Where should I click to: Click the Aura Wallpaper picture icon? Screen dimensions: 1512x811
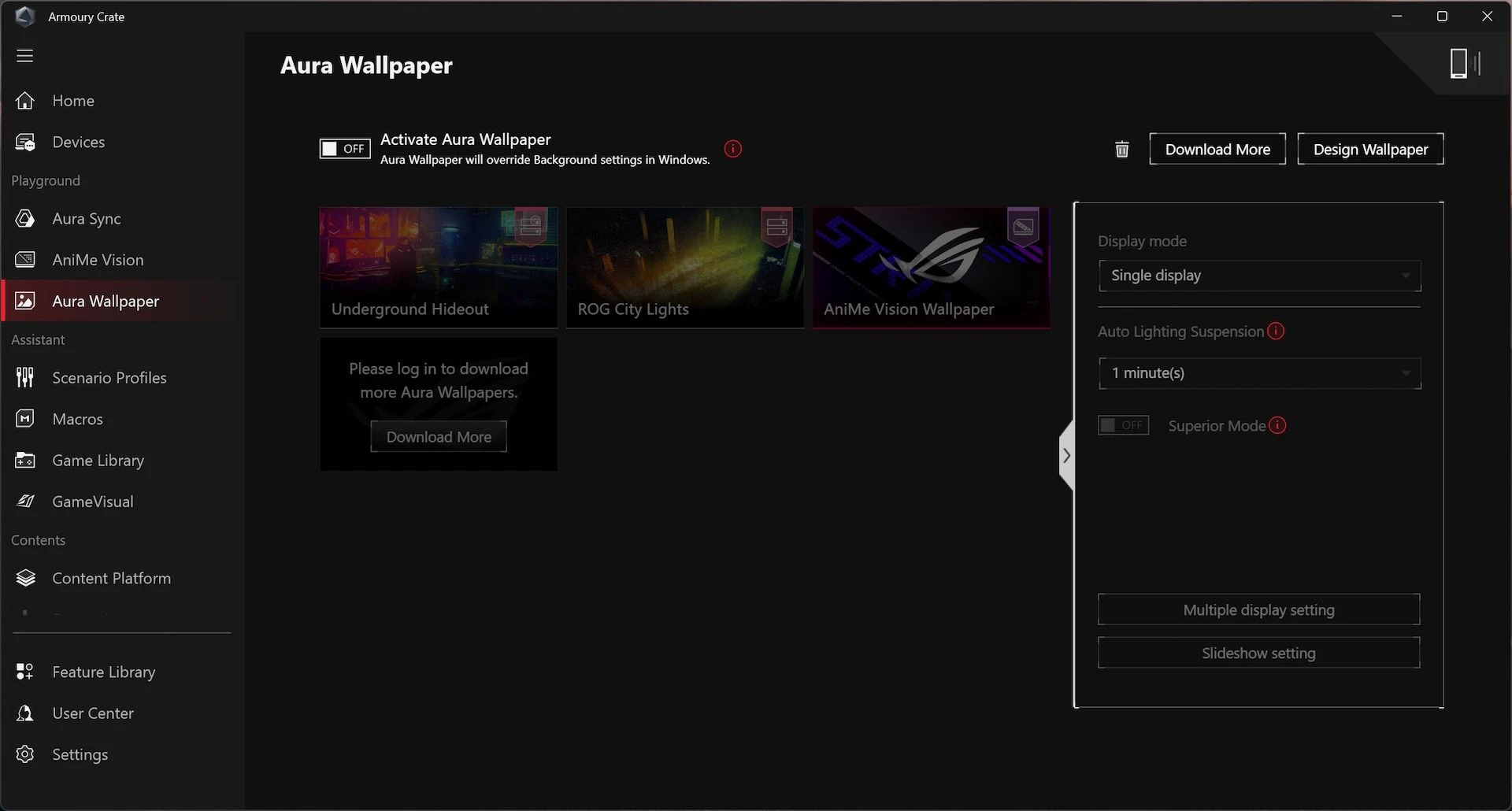pos(25,301)
